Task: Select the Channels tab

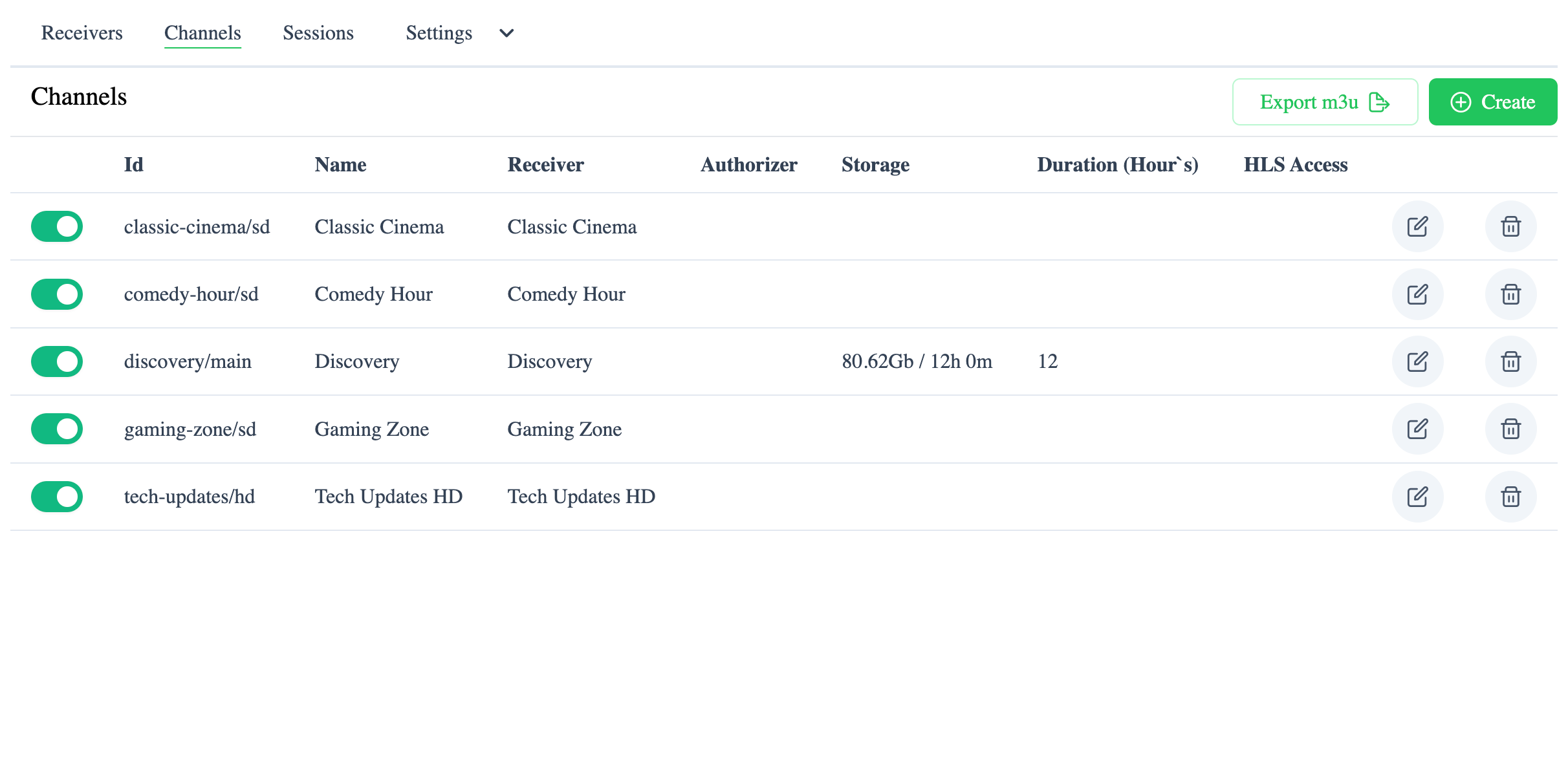Action: (x=202, y=33)
